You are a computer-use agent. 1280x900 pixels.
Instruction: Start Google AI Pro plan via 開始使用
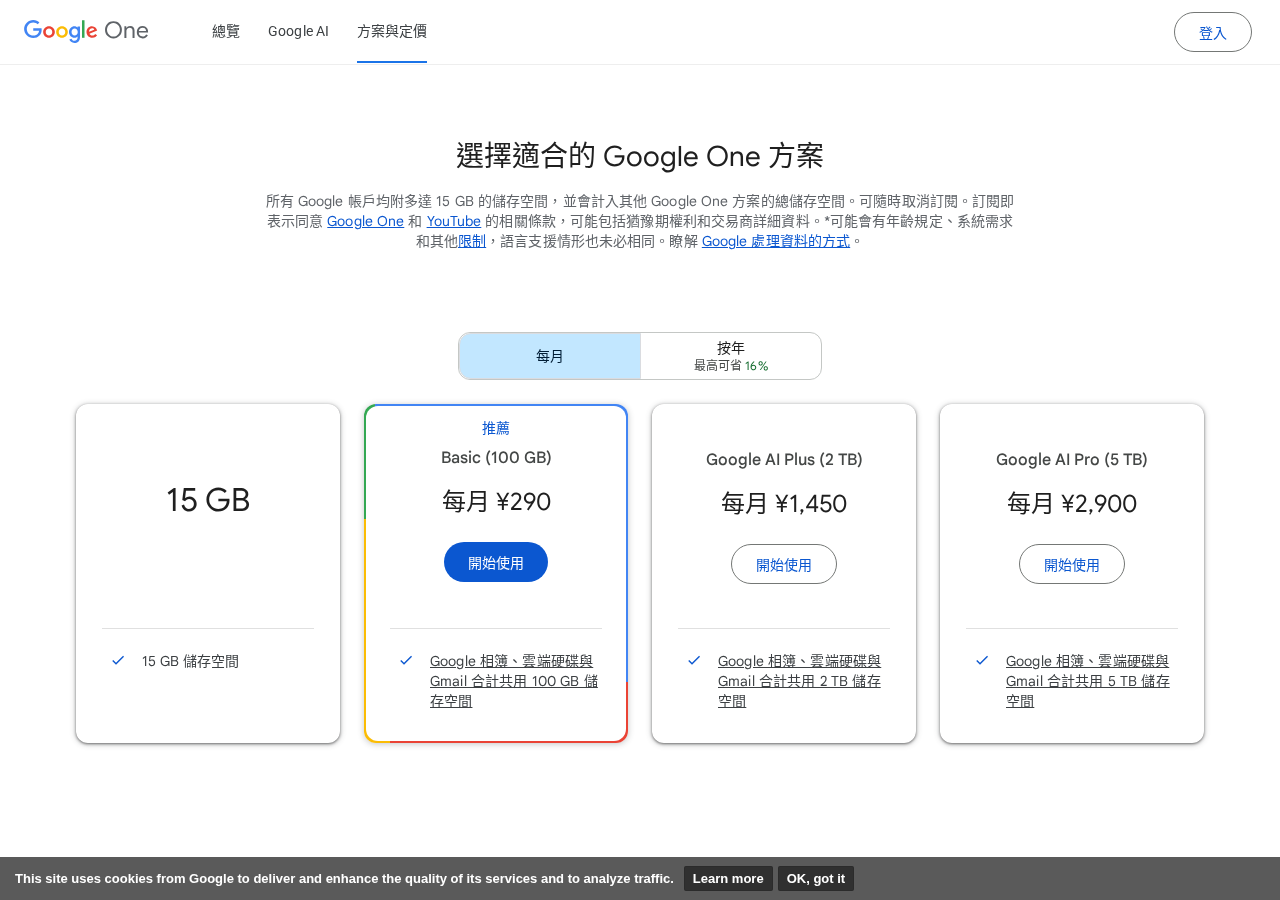pyautogui.click(x=1072, y=564)
